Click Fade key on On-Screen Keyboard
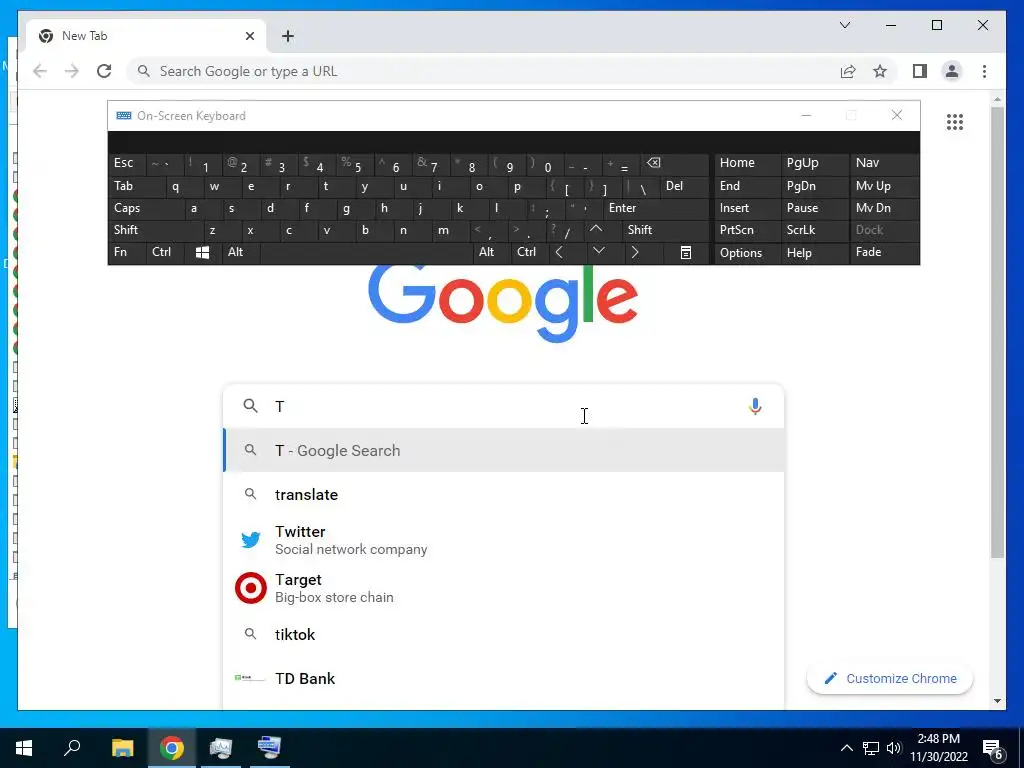 click(884, 253)
